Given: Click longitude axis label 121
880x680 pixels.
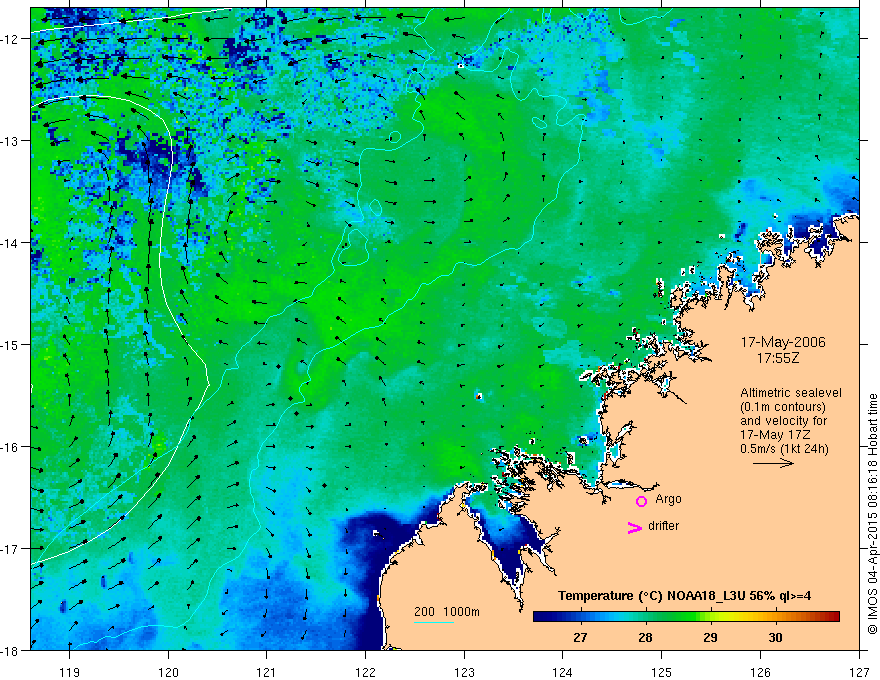Looking at the screenshot, I should [x=267, y=672].
